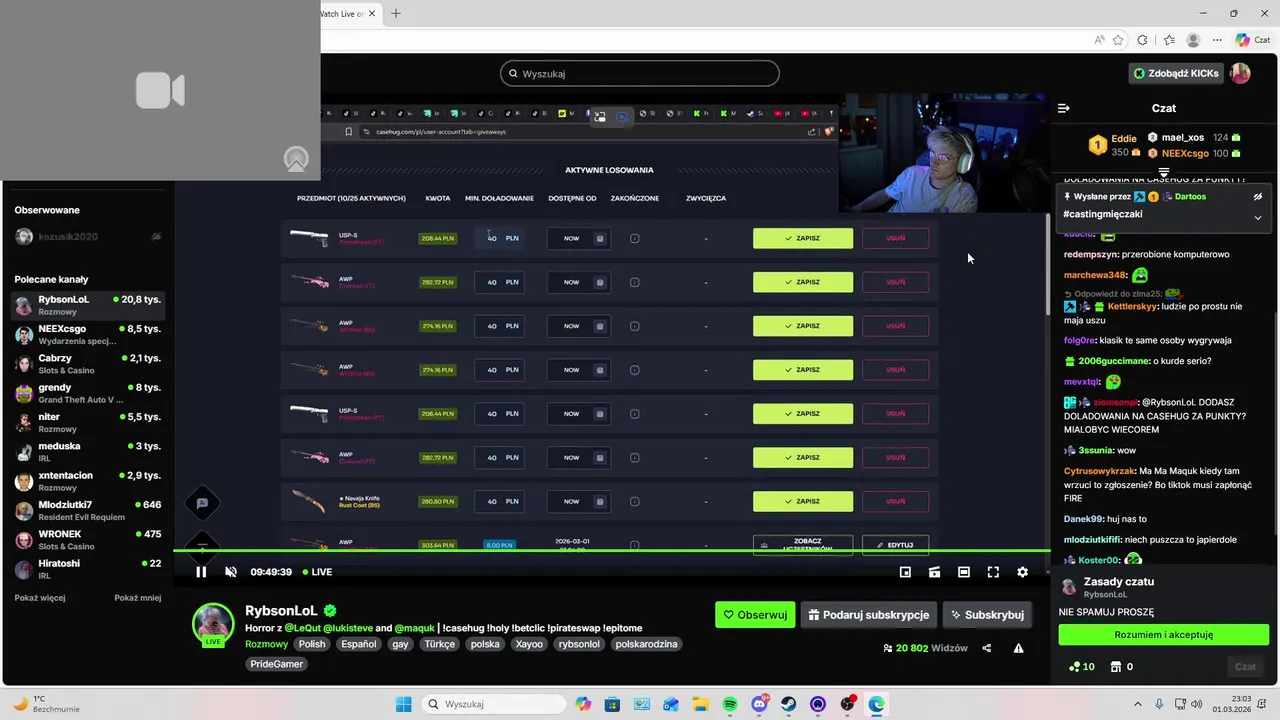Viewport: 1280px width, 720px height.
Task: Open the favorites list icon in Edge
Action: click(x=1169, y=40)
